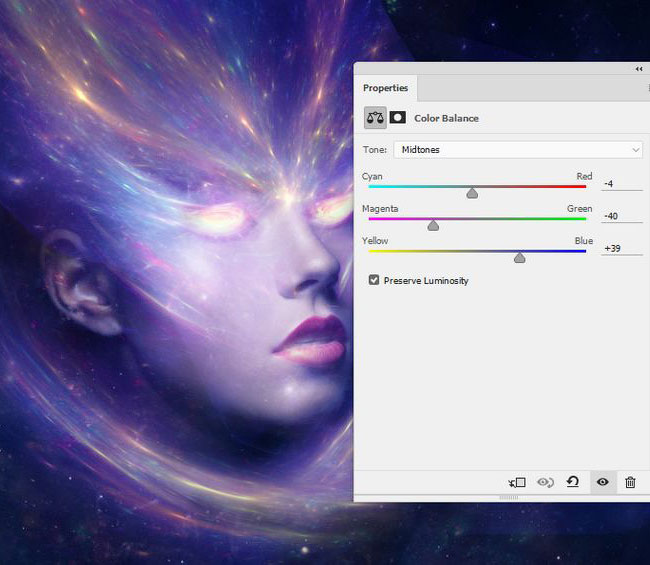Click the Yellow-Blue slider handle
Screen dimensions: 650x565
pyautogui.click(x=519, y=258)
